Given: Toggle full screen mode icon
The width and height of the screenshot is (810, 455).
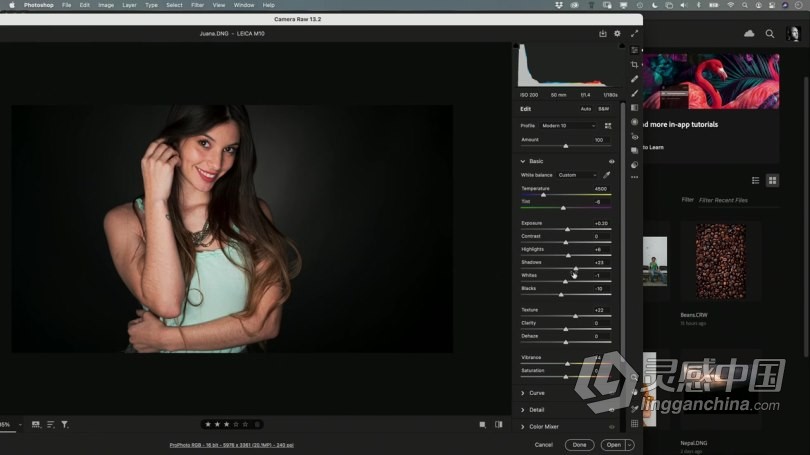Looking at the screenshot, I should [x=633, y=33].
